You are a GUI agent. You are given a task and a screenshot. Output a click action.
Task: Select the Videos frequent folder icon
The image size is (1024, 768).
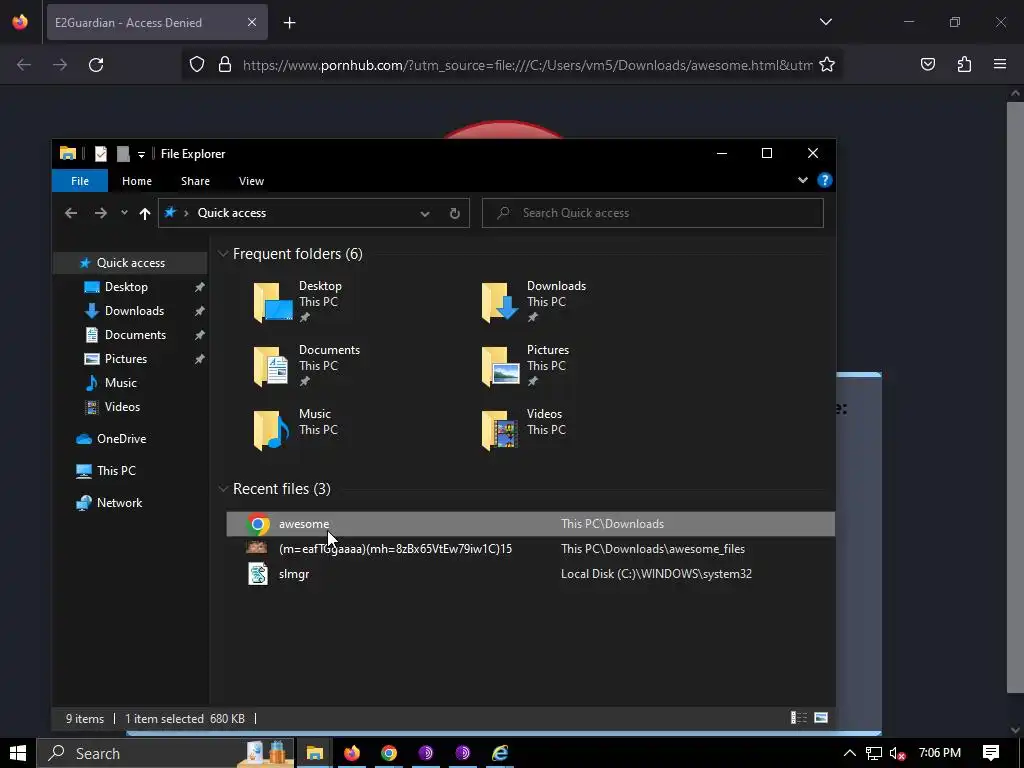(500, 430)
